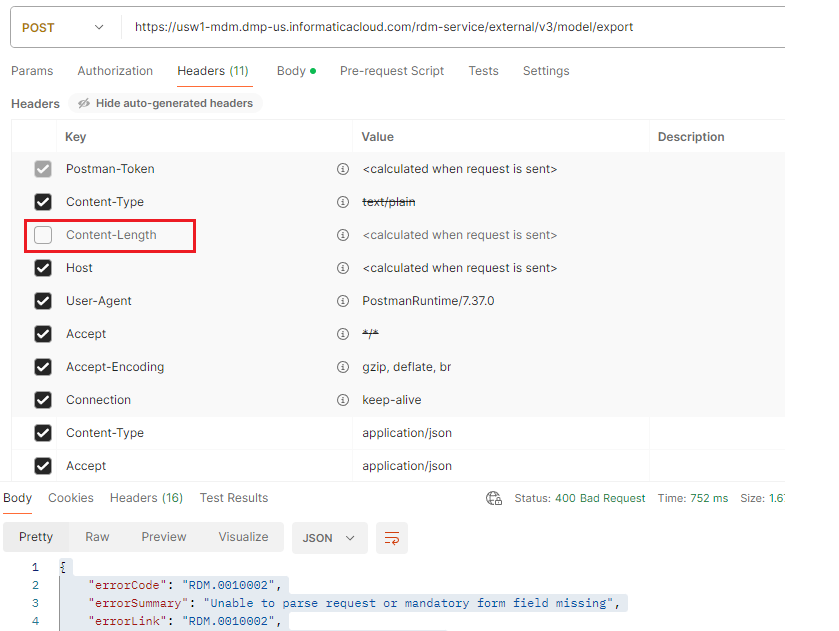Viewport: 839px width, 631px height.
Task: Click info icon next to Content-Length header
Action: (342, 235)
